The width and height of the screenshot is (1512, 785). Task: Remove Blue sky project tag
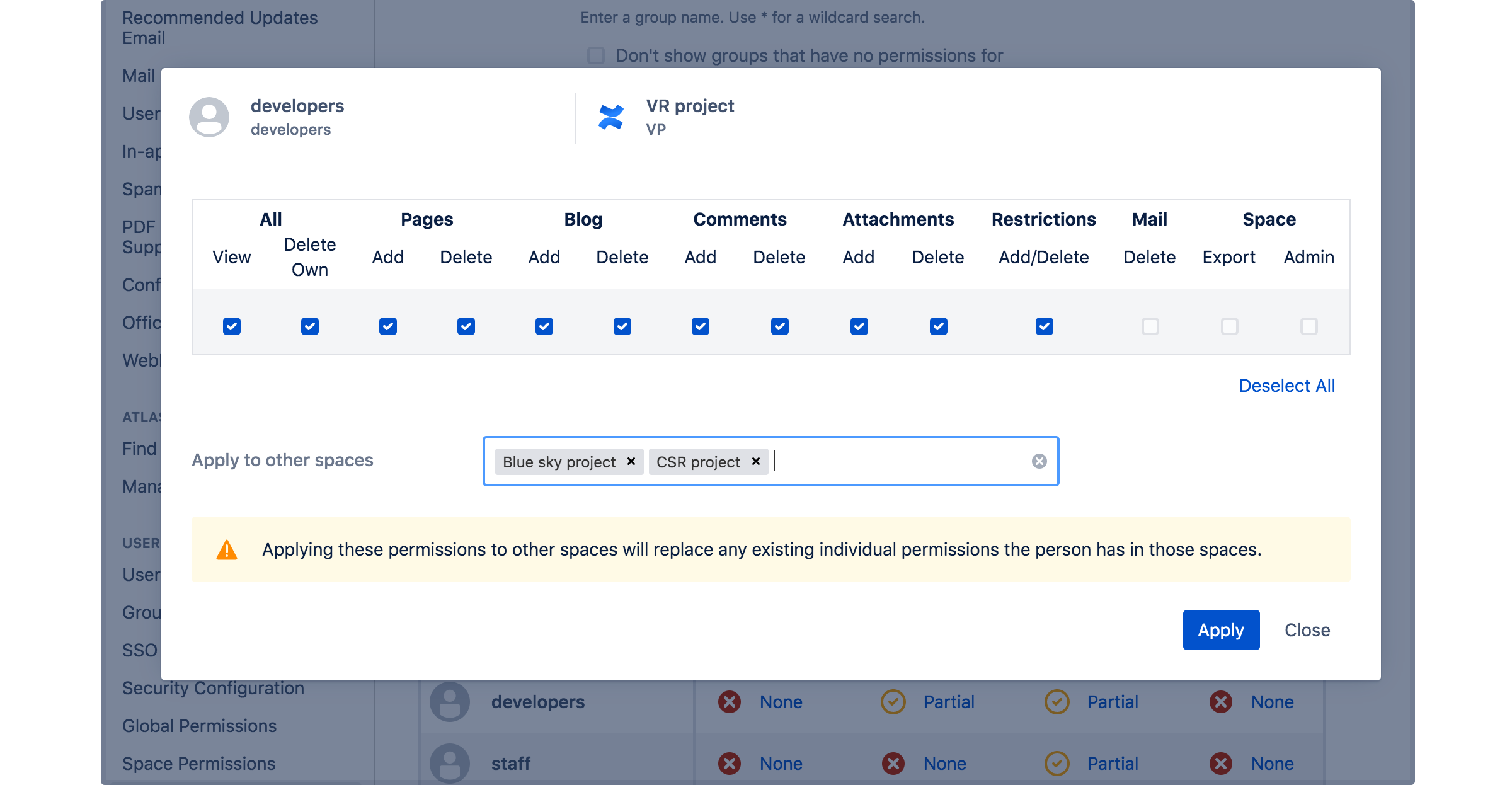click(631, 461)
